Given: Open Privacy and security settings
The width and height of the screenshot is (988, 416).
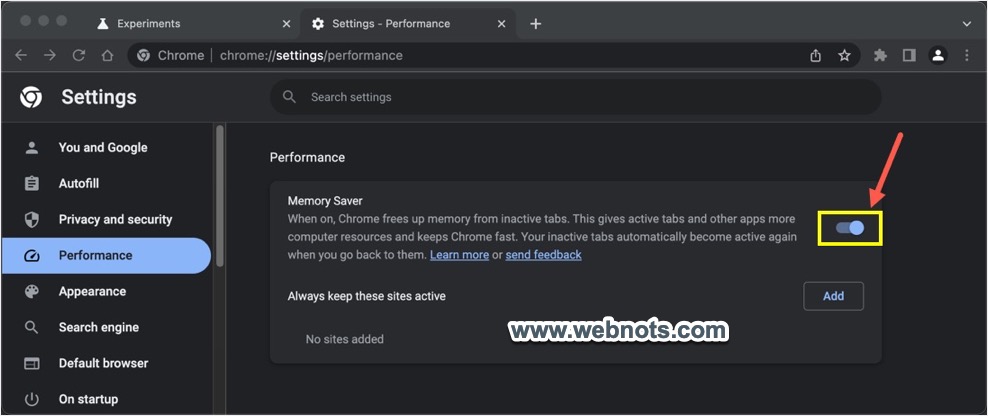Looking at the screenshot, I should click(x=115, y=219).
